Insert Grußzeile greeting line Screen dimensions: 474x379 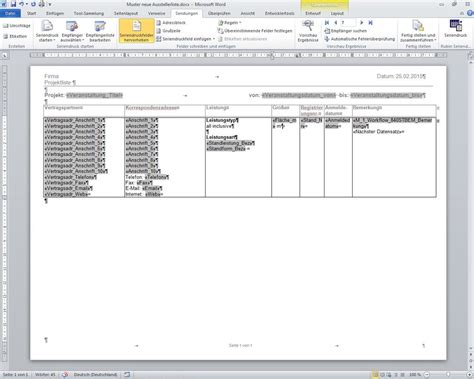click(168, 31)
